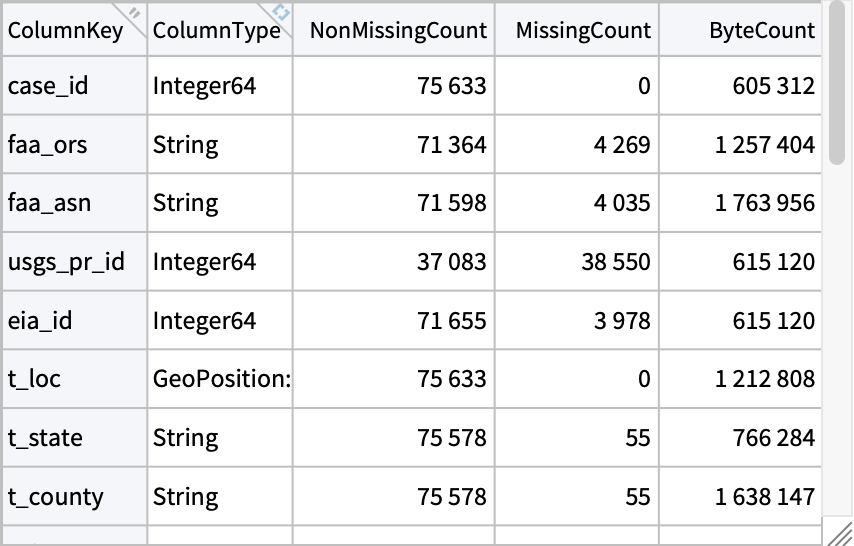Image resolution: width=854 pixels, height=546 pixels.
Task: Click the resize grip in bottom-right corner
Action: (x=838, y=532)
